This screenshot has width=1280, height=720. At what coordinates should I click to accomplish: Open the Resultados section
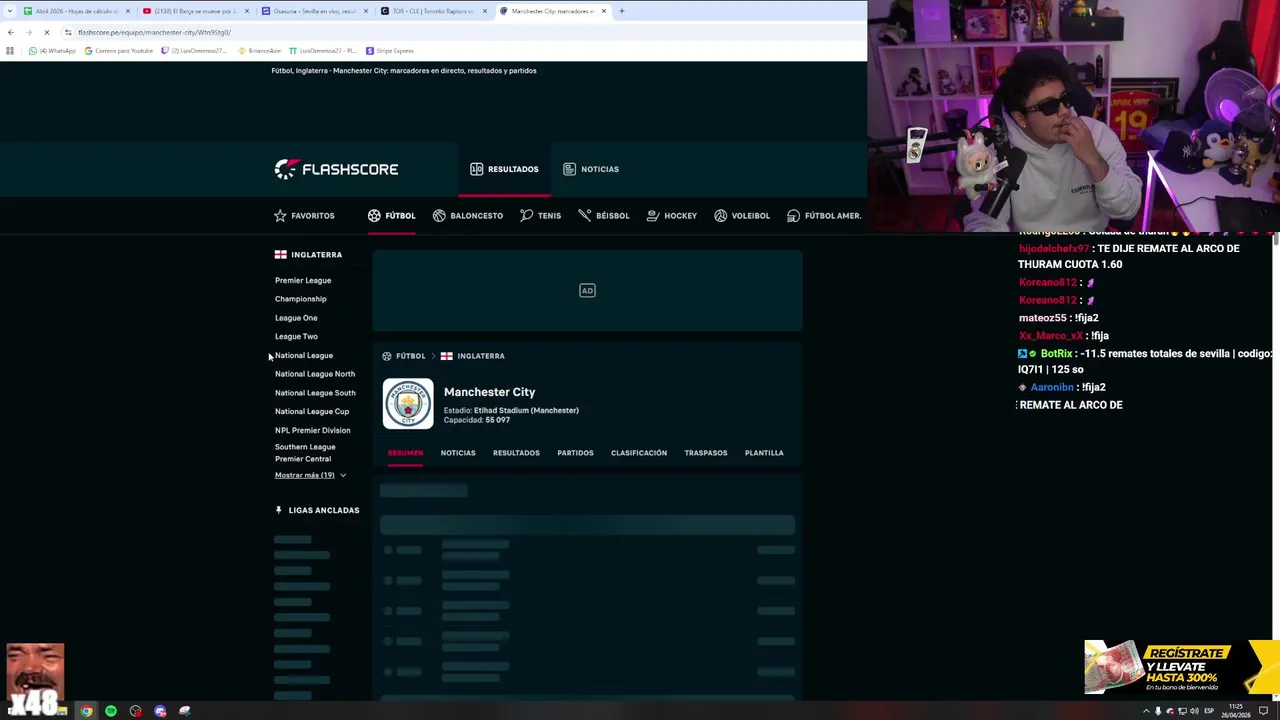504,169
